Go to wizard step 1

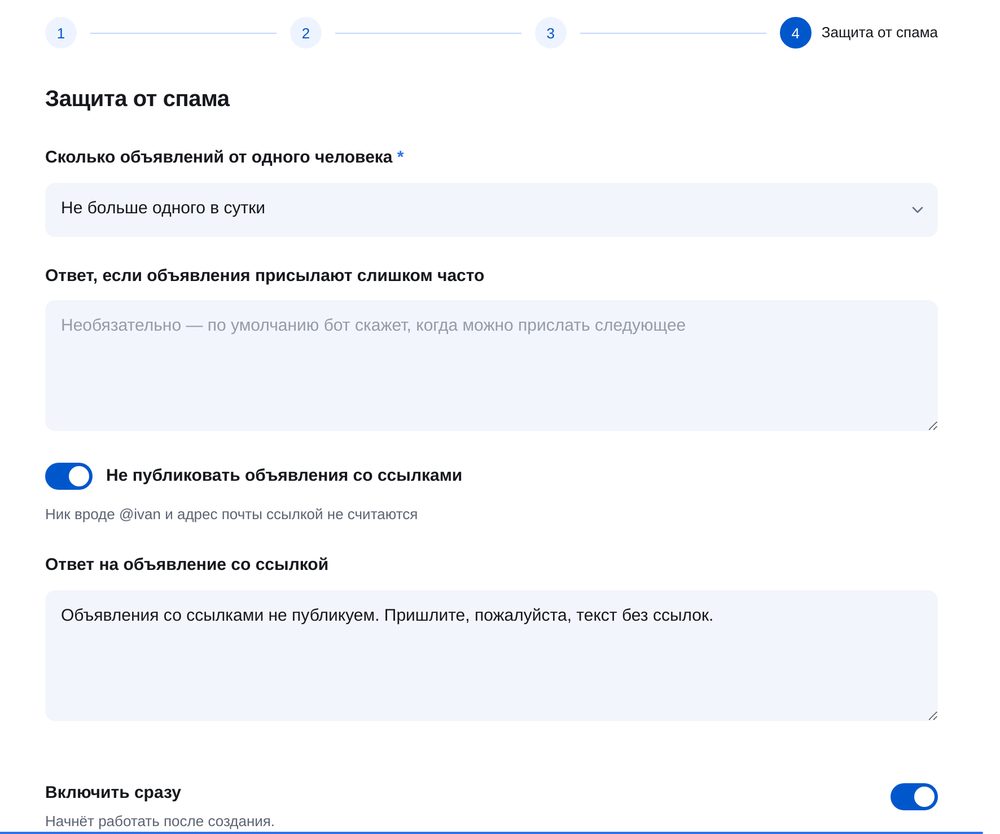[61, 33]
